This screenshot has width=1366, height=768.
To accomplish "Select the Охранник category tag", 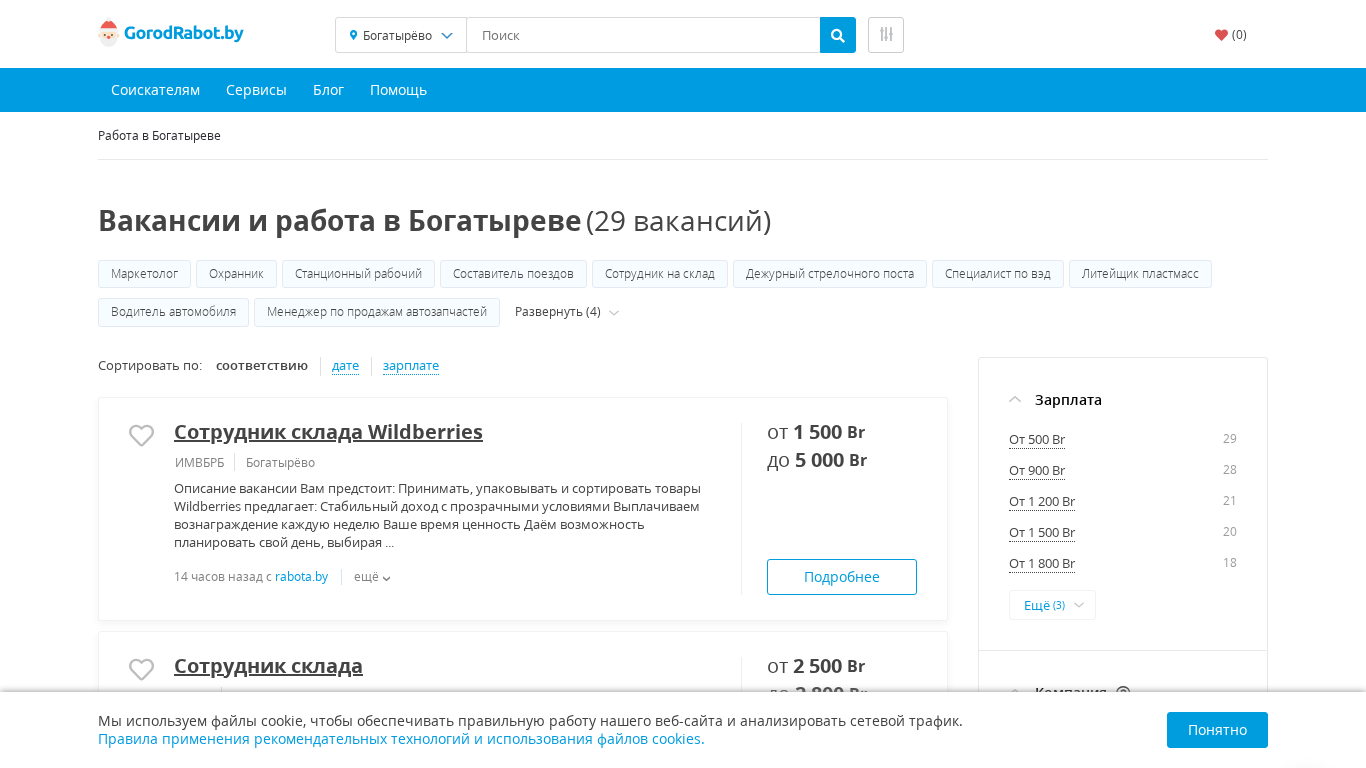I will tap(236, 274).
